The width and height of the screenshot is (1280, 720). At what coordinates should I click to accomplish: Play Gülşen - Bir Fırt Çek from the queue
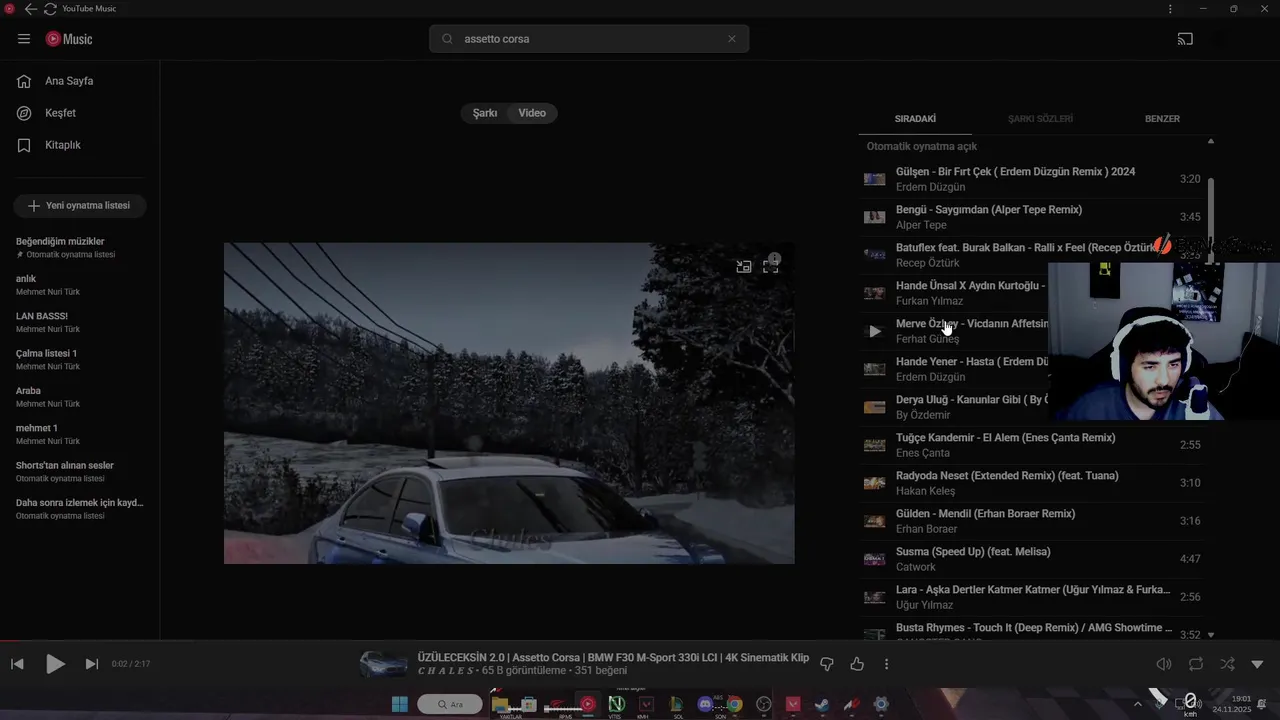point(1032,179)
